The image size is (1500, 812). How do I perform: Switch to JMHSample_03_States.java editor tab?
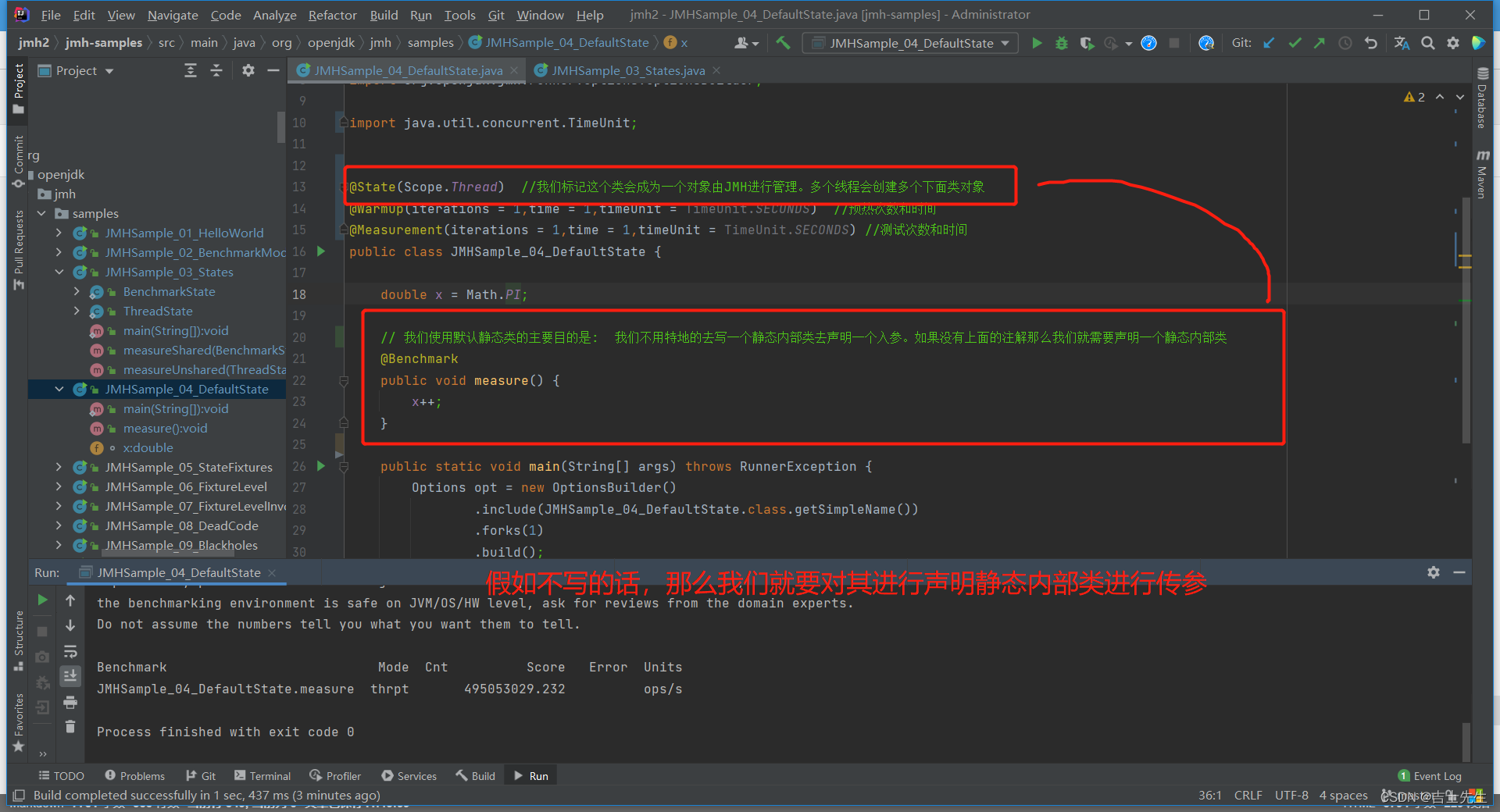[628, 70]
